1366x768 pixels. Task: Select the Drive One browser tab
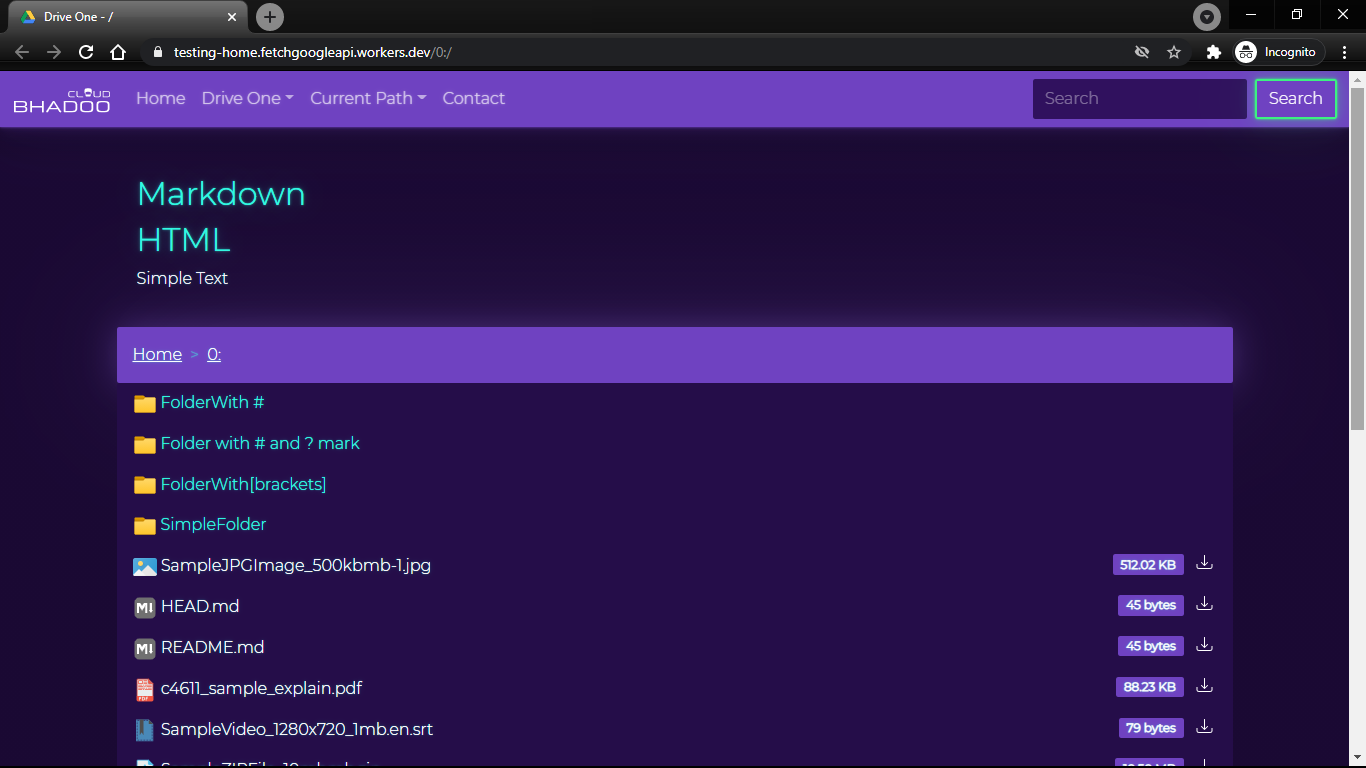coord(126,17)
